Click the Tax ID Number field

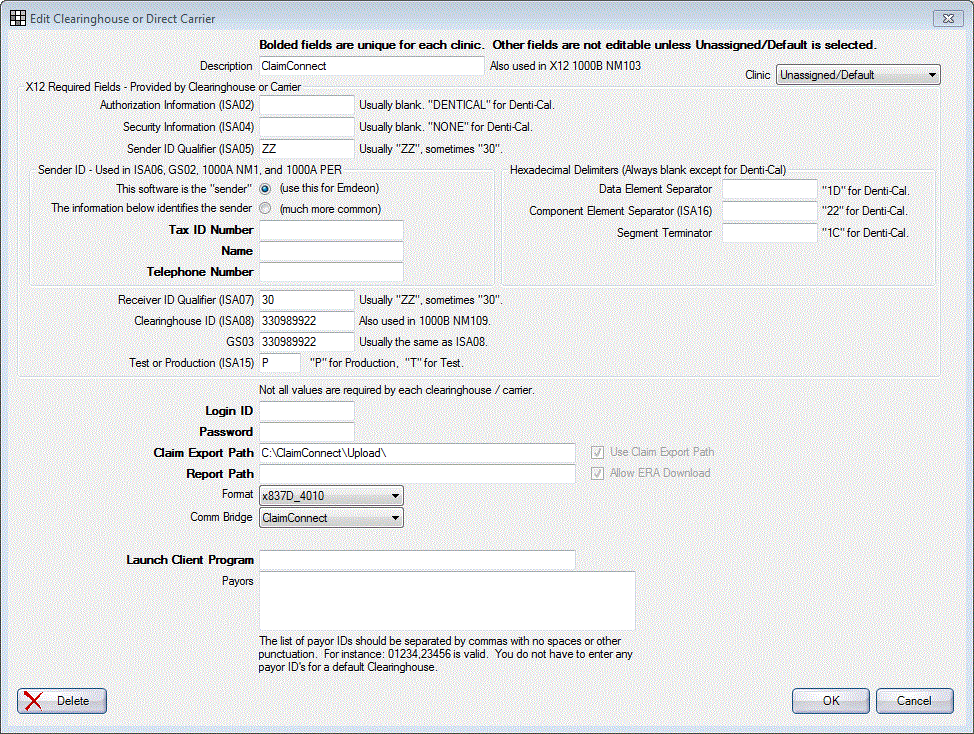[331, 230]
